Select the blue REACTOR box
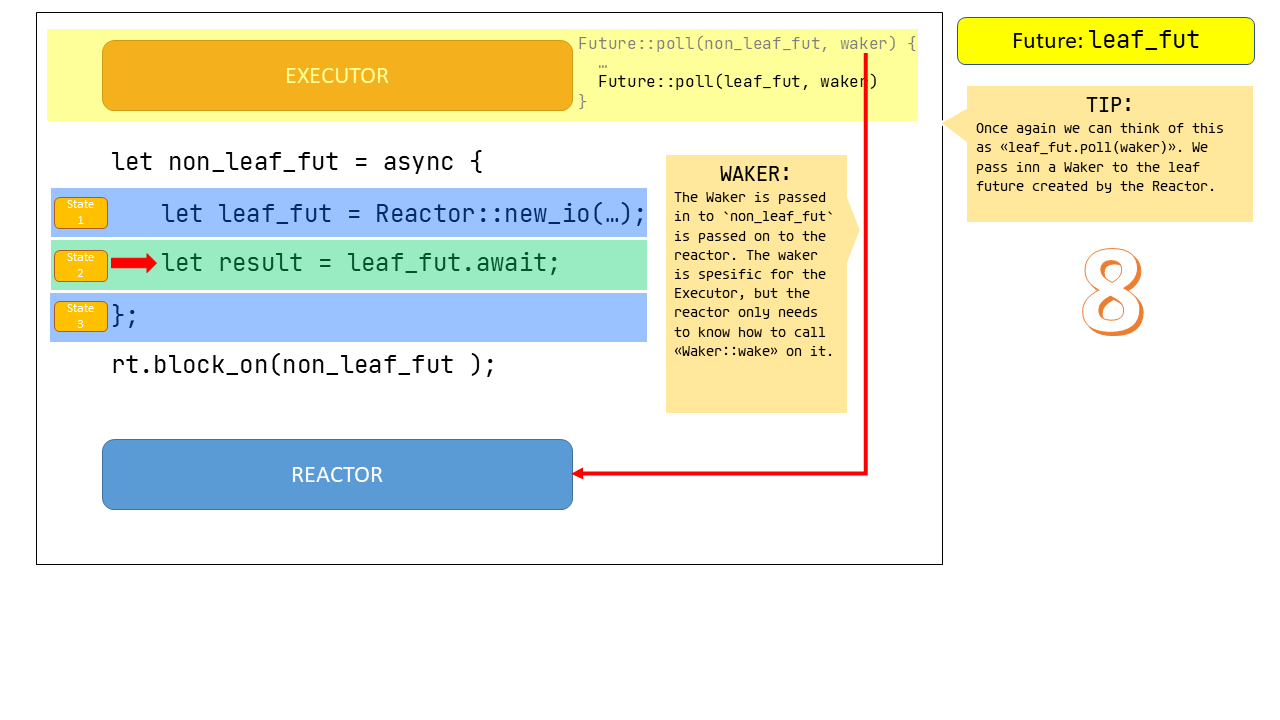 (x=337, y=475)
